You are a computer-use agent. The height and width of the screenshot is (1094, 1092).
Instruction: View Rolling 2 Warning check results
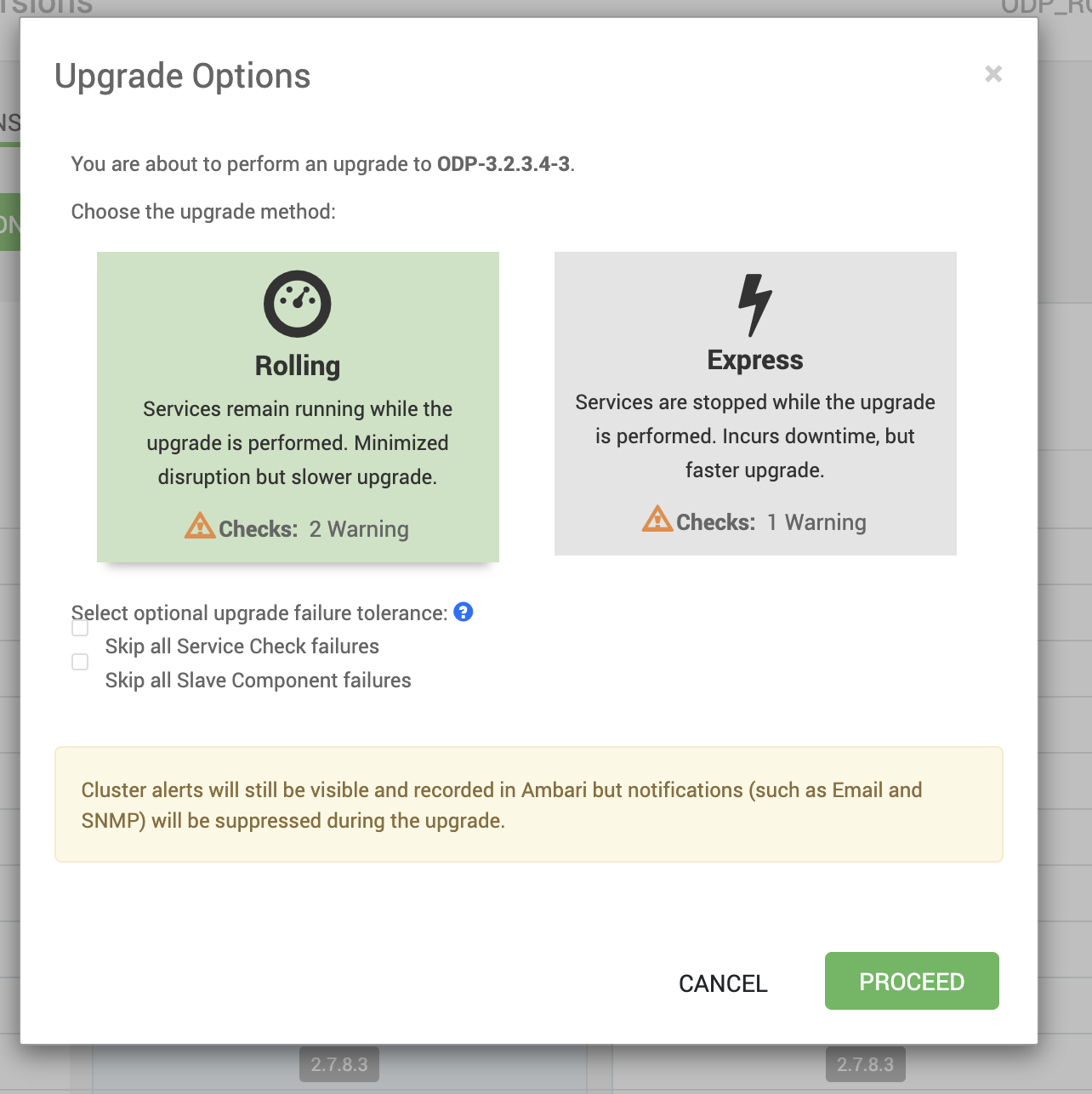359,529
